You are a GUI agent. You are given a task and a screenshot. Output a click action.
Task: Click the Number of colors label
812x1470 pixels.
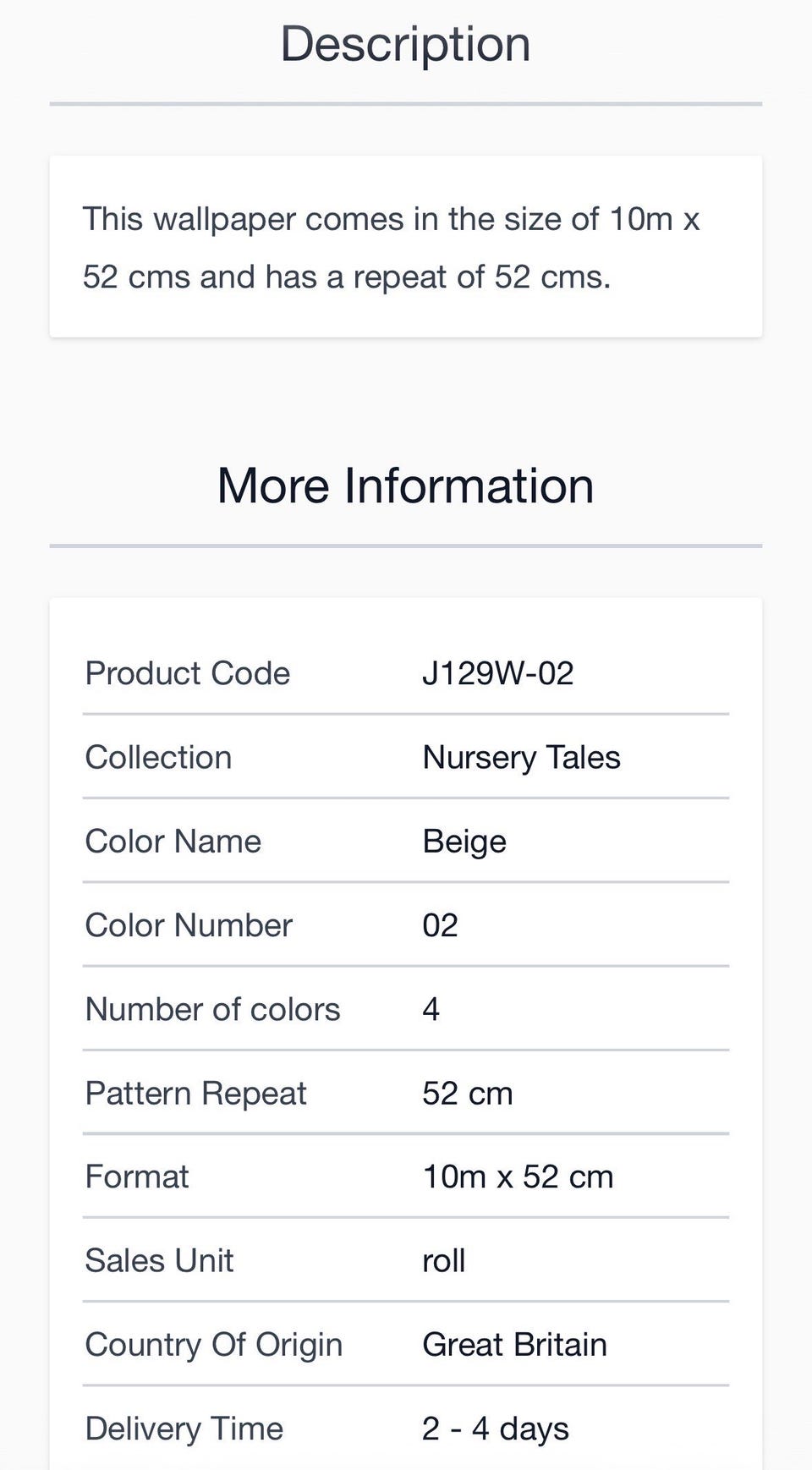click(x=212, y=1009)
